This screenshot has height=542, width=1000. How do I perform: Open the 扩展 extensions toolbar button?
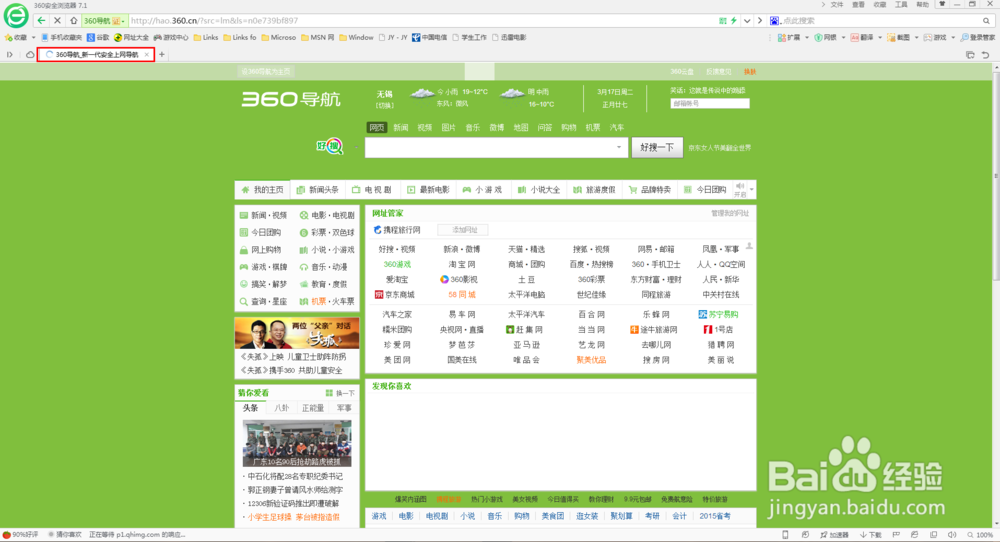788,38
